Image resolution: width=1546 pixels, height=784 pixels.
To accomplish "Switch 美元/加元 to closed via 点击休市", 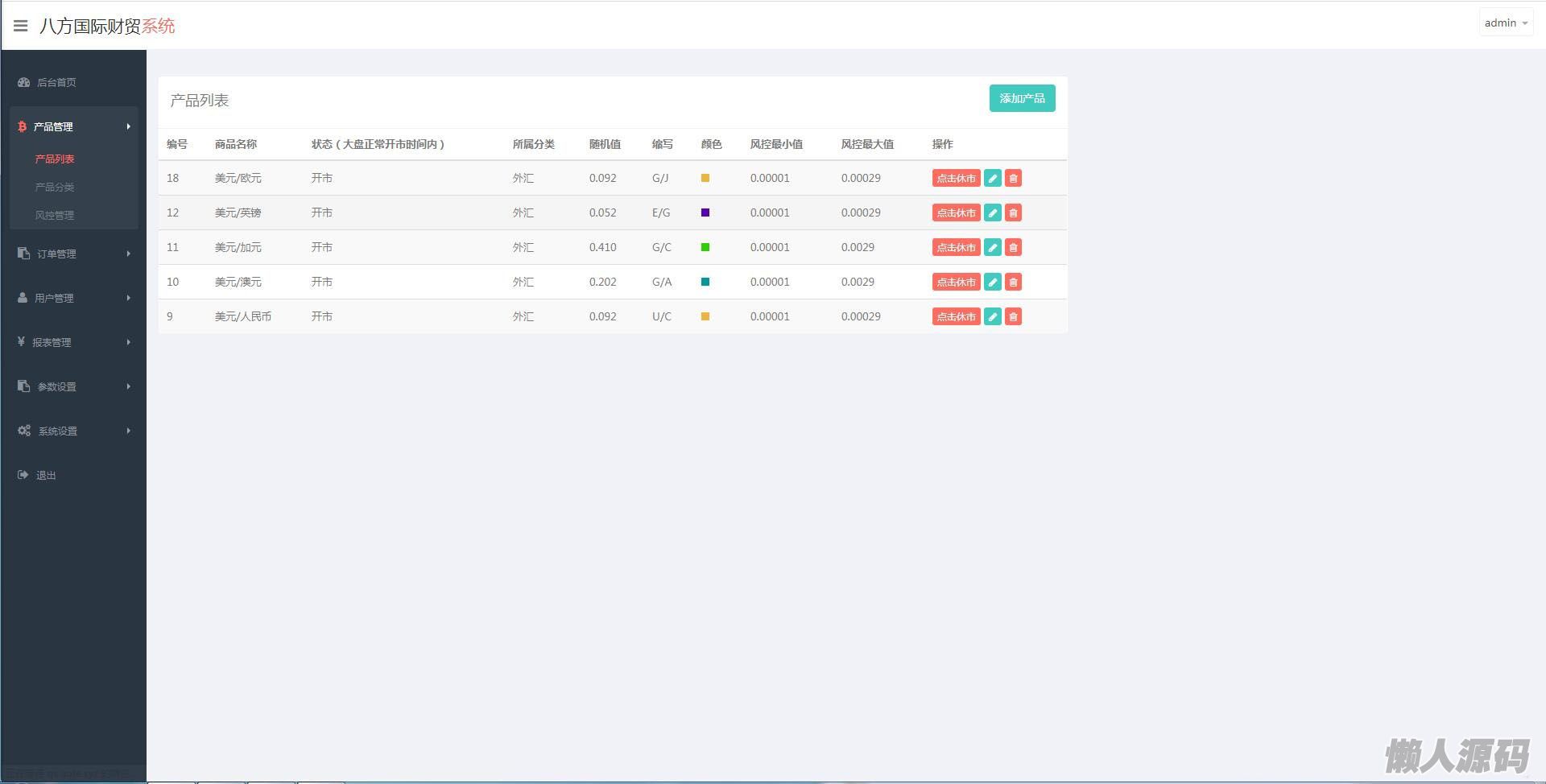I will pyautogui.click(x=956, y=248).
